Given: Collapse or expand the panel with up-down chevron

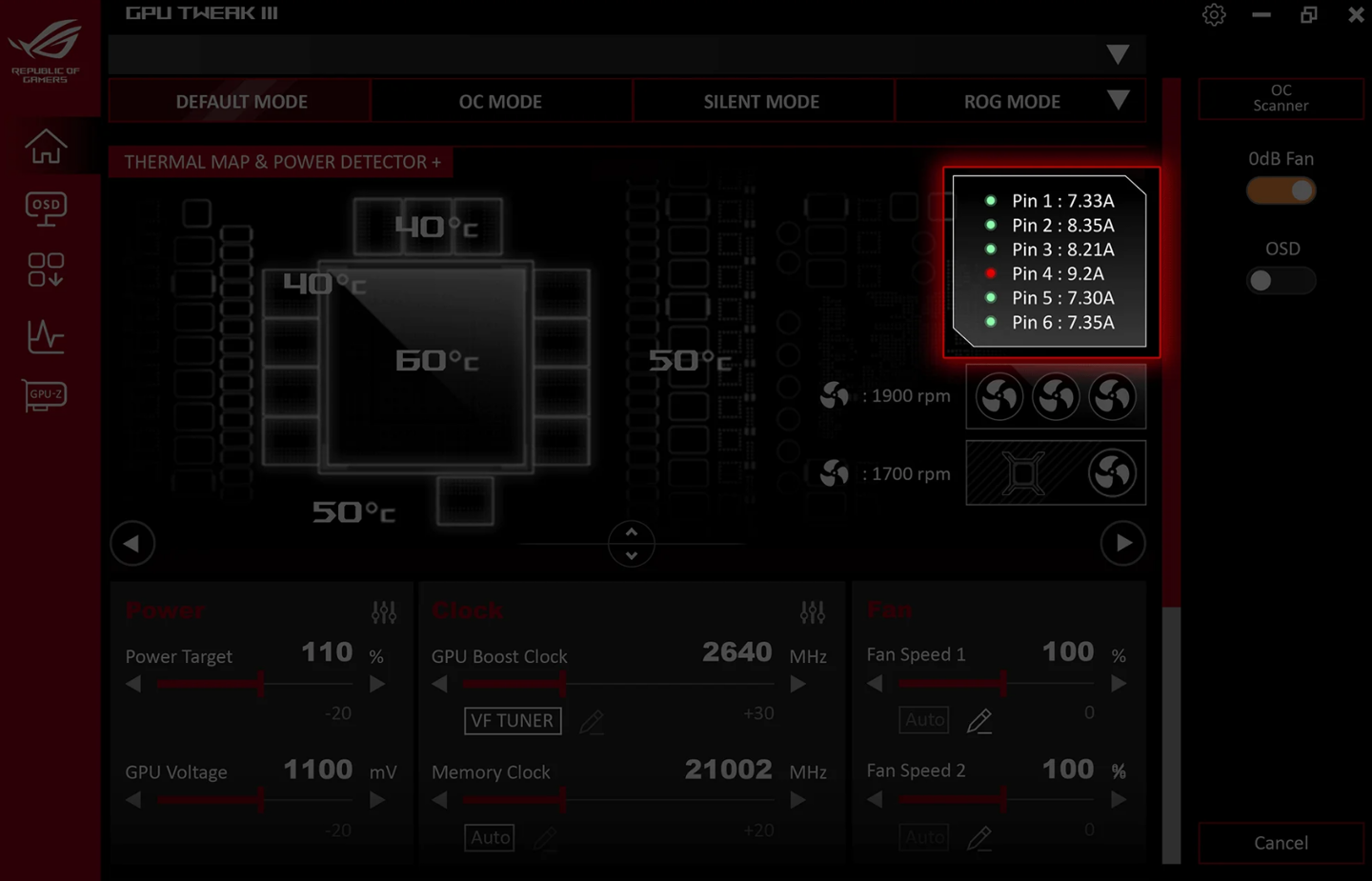Looking at the screenshot, I should click(631, 543).
